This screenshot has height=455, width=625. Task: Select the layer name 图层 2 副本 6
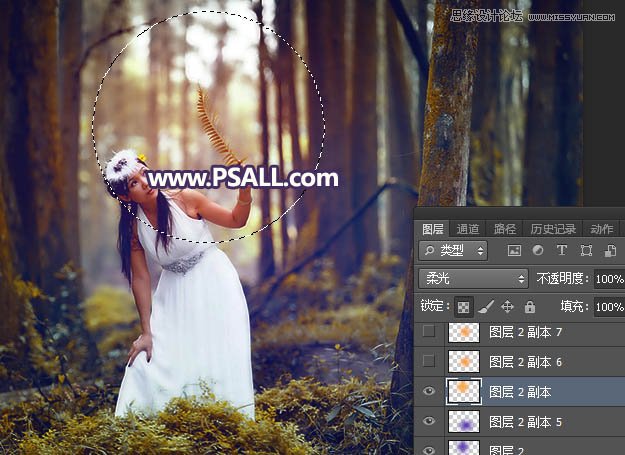point(525,362)
